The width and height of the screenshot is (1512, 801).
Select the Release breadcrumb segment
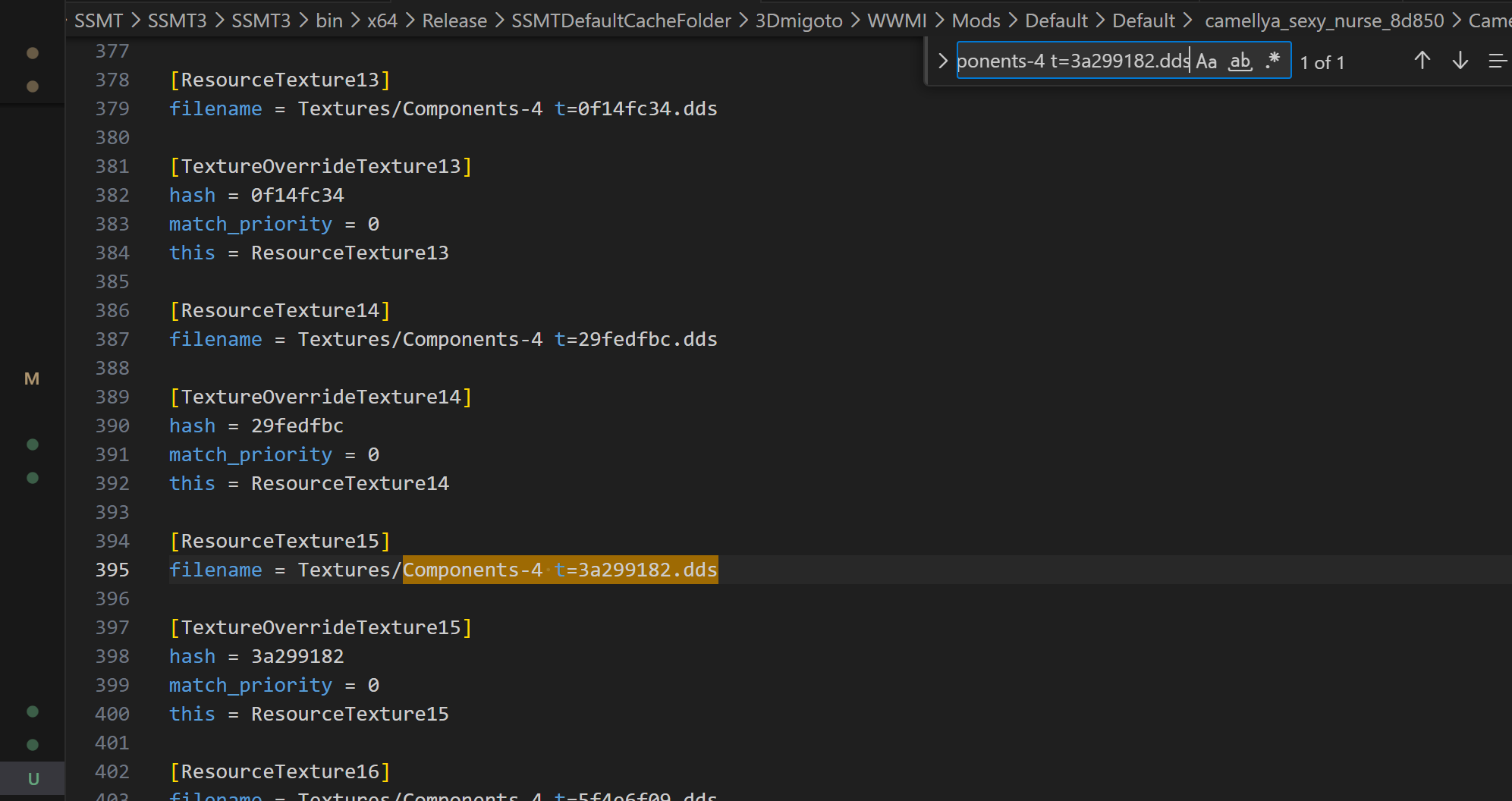click(454, 20)
